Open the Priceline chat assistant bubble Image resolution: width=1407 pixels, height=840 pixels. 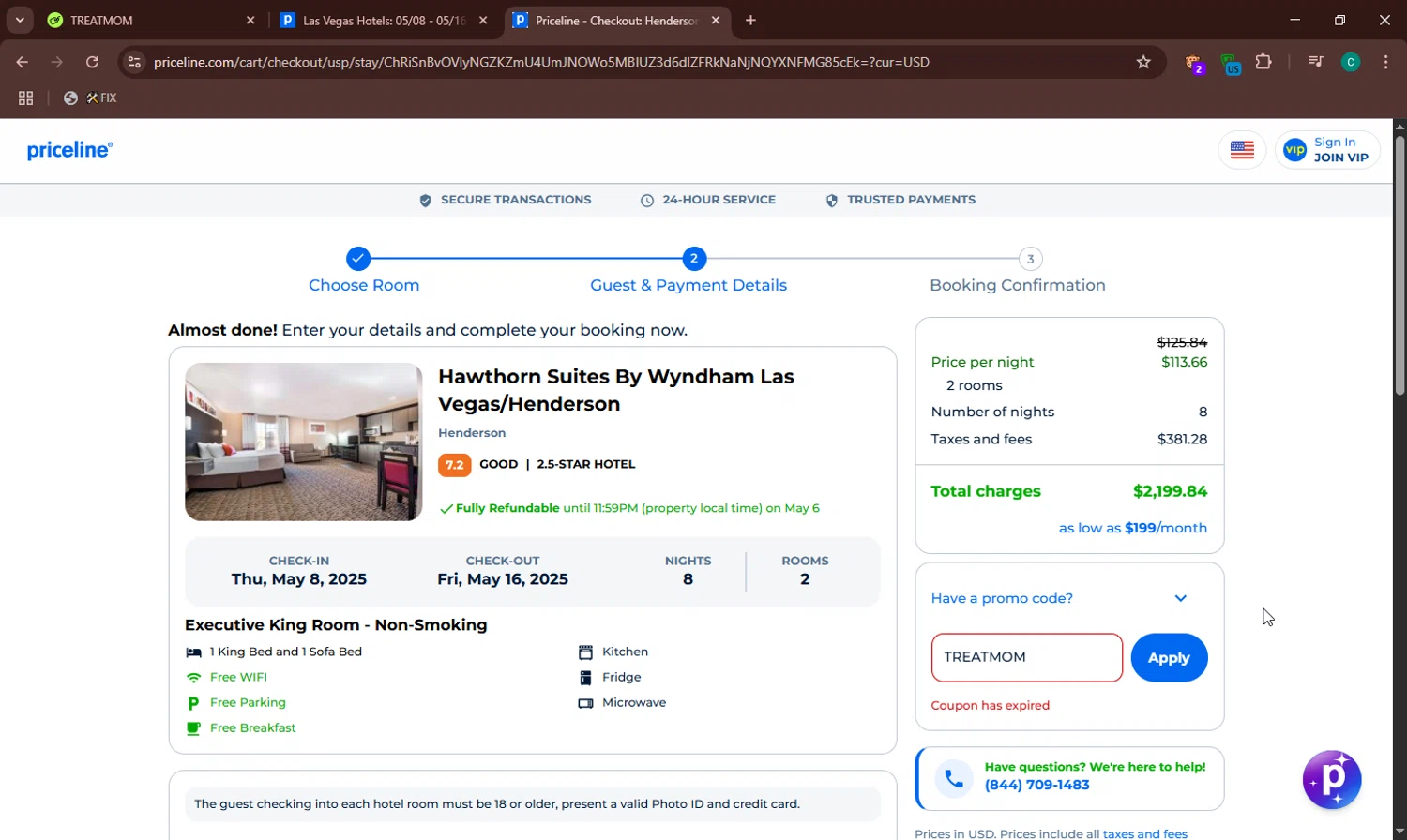click(x=1332, y=779)
